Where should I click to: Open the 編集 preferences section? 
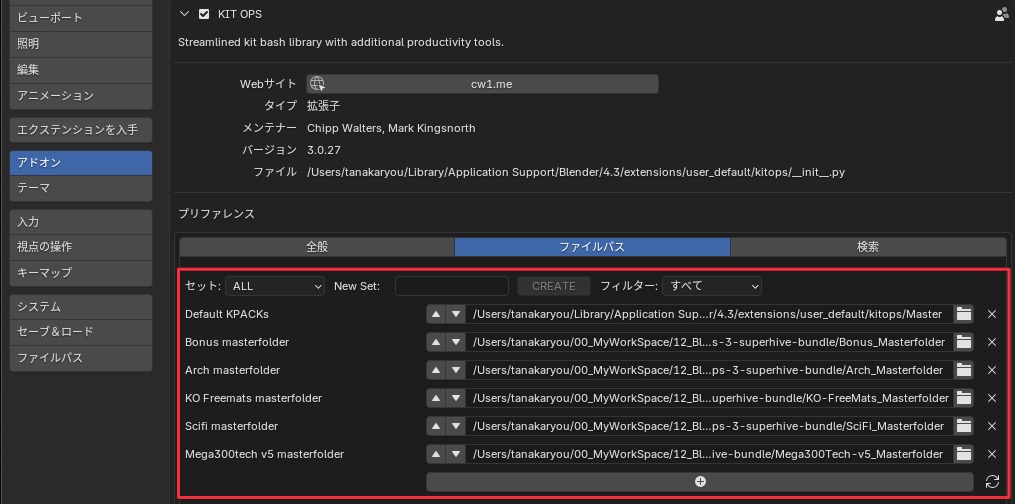[81, 69]
